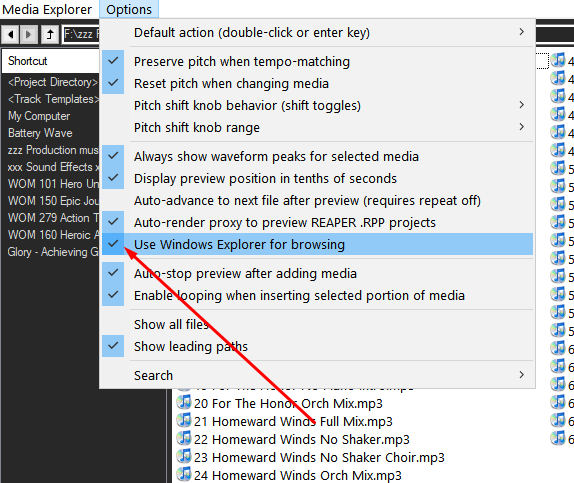Select xxx Sound Effects shortcut

[53, 167]
